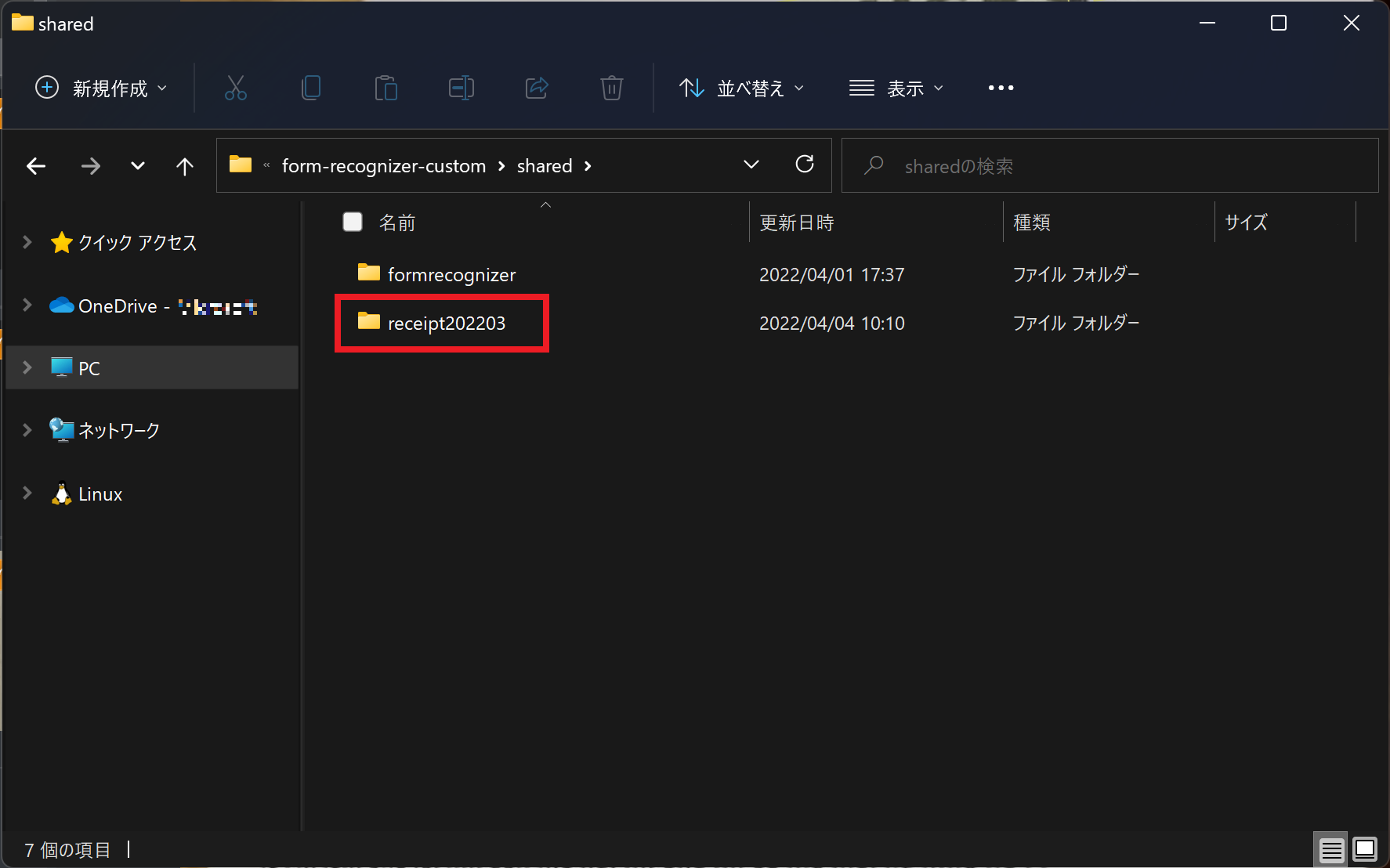Screen dimensions: 1390x868
Task: Open the recent locations chevron
Action: tap(138, 165)
